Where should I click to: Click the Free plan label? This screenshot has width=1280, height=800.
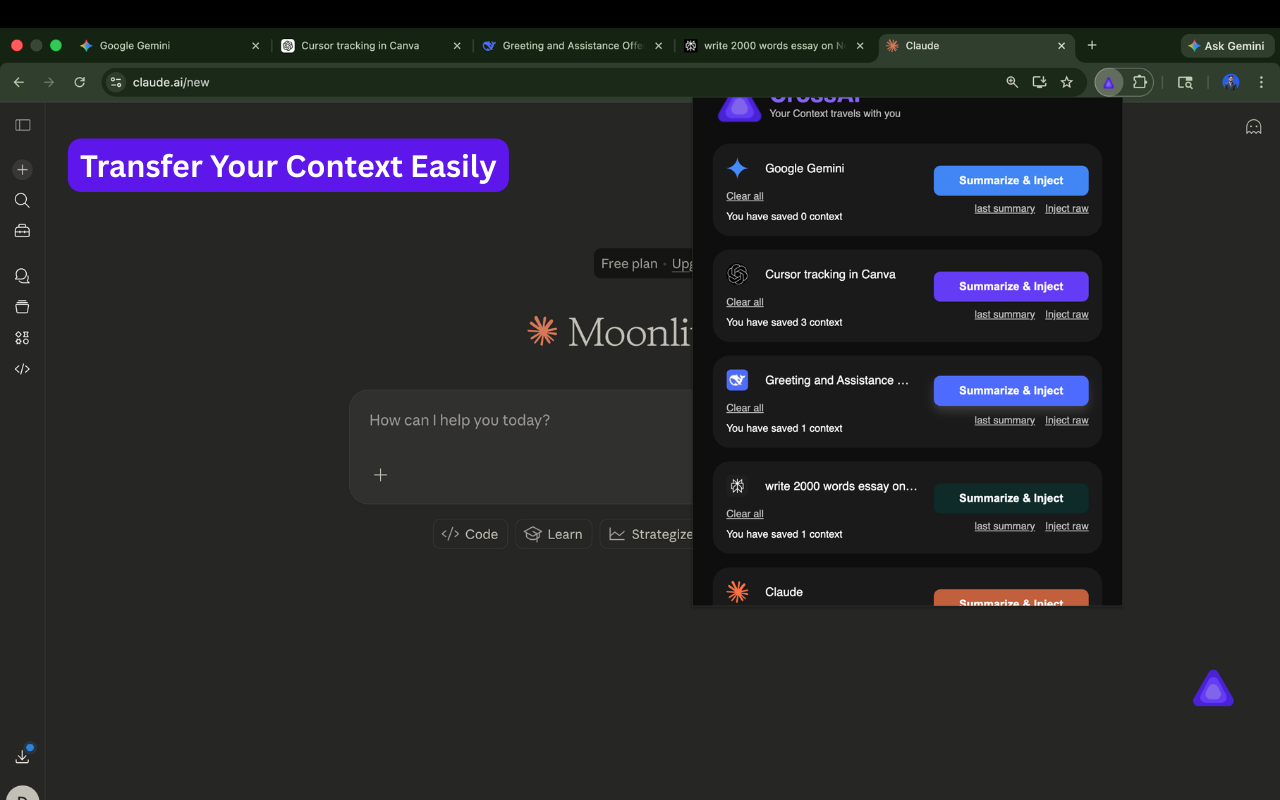629,264
